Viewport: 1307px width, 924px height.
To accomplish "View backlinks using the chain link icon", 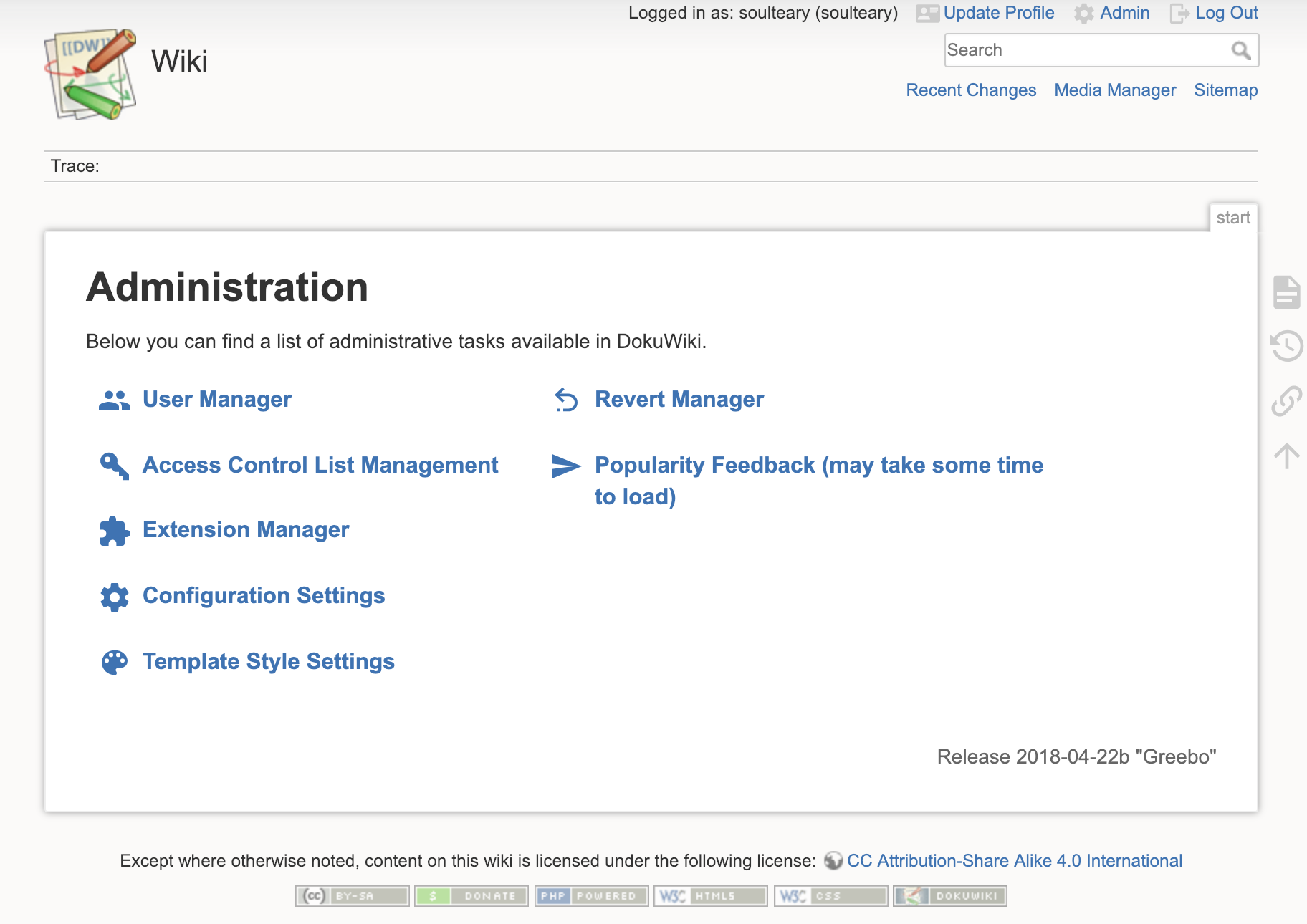I will point(1288,400).
